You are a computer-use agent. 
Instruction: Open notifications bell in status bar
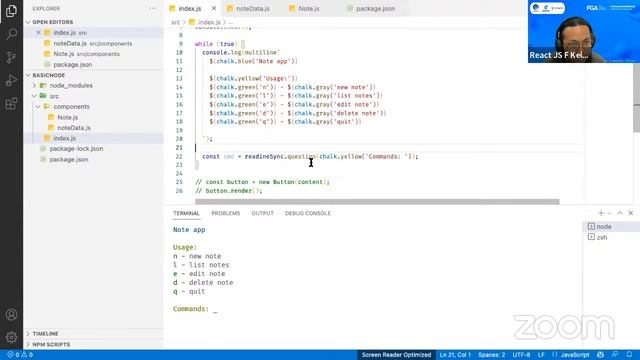[629, 355]
